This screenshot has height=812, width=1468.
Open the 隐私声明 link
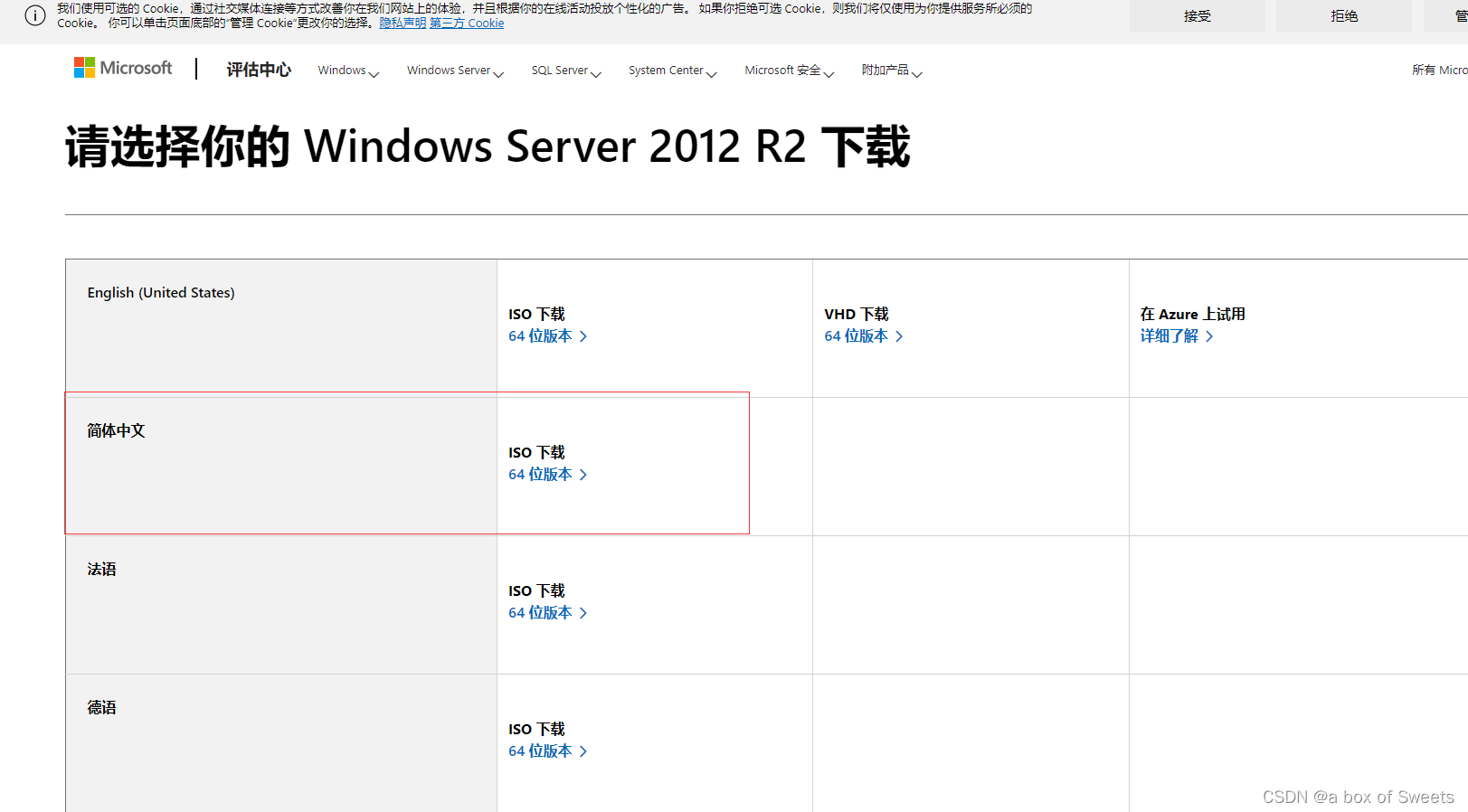pos(403,23)
